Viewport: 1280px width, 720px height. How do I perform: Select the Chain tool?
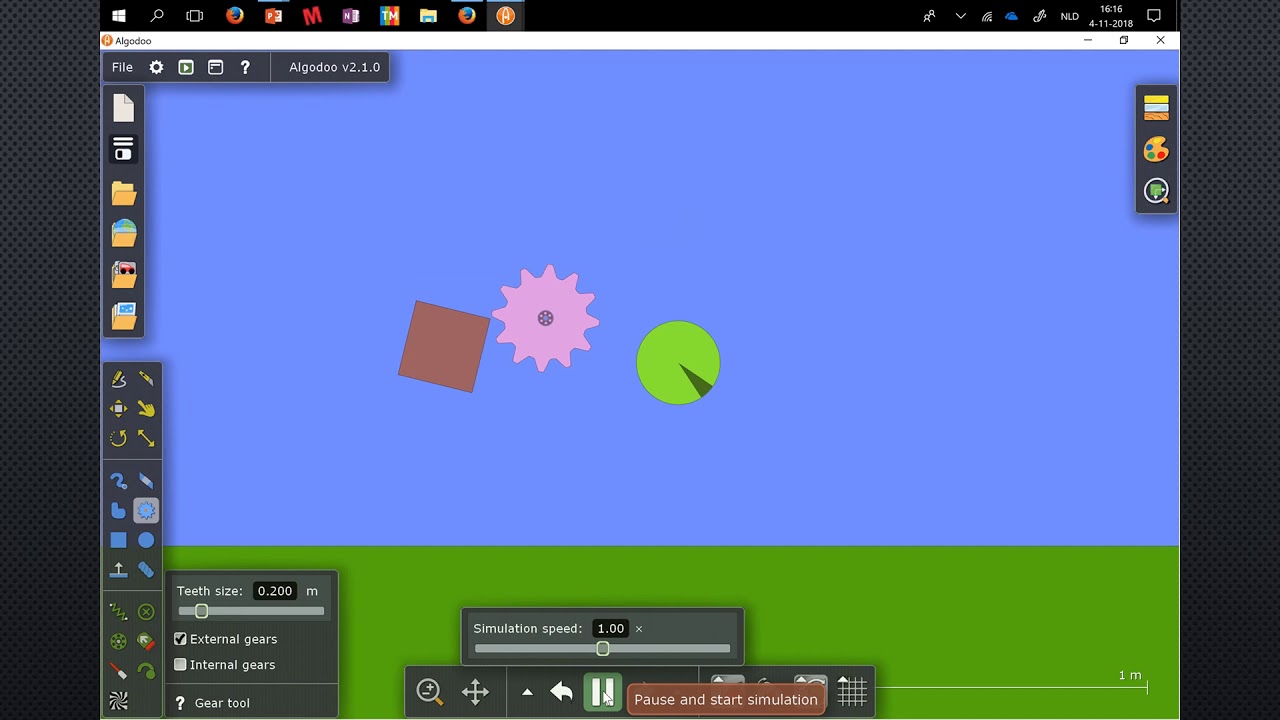(146, 570)
